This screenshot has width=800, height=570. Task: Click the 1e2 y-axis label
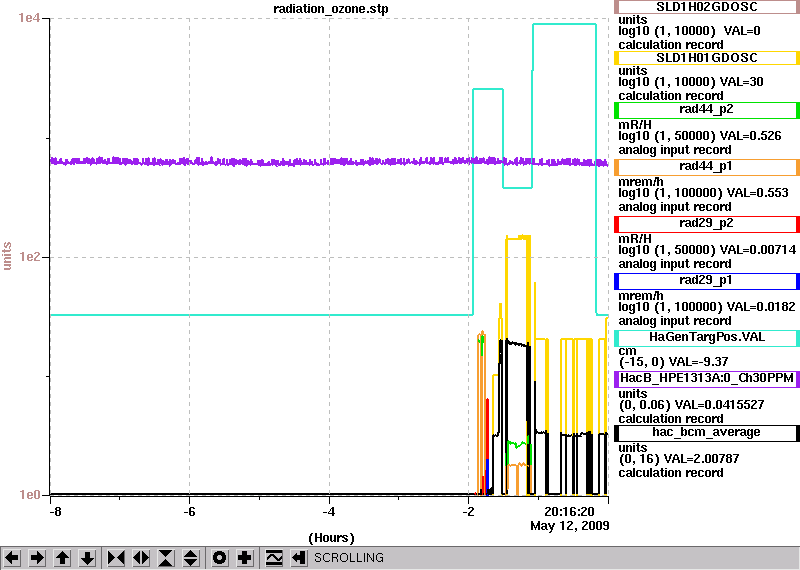point(28,256)
